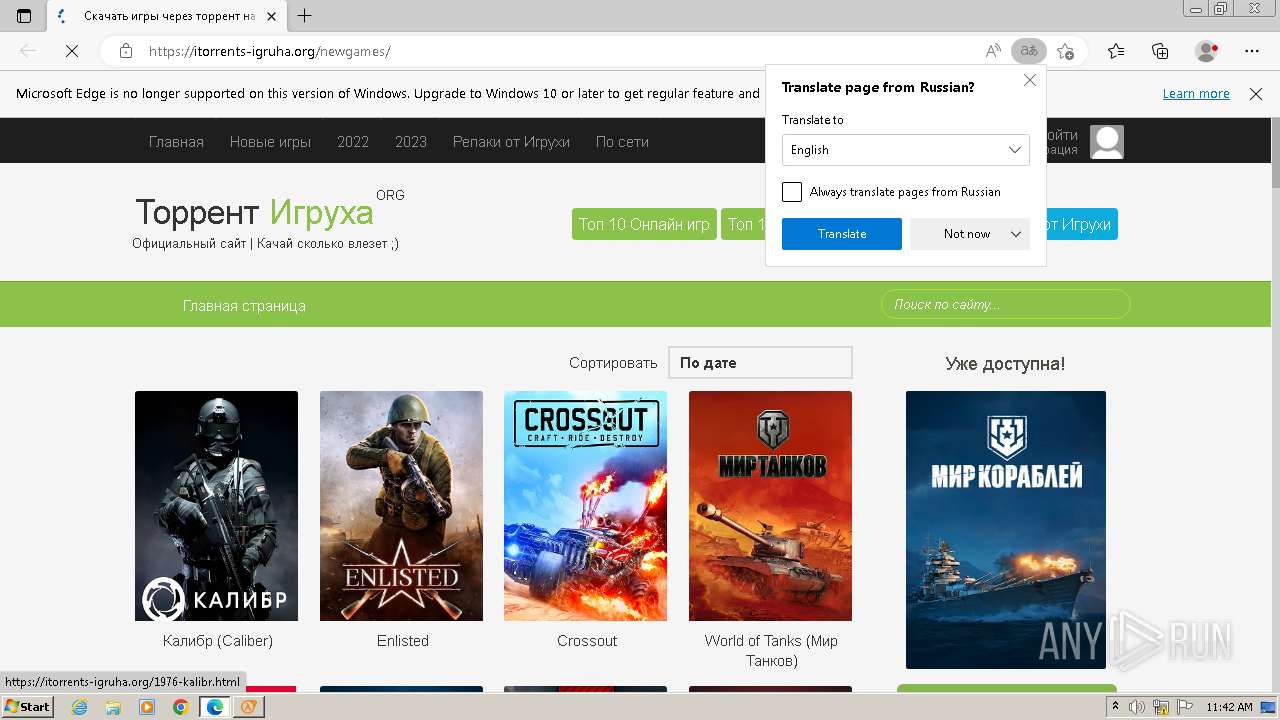The height and width of the screenshot is (720, 1280).
Task: Click Not now in translate popup
Action: coord(967,234)
